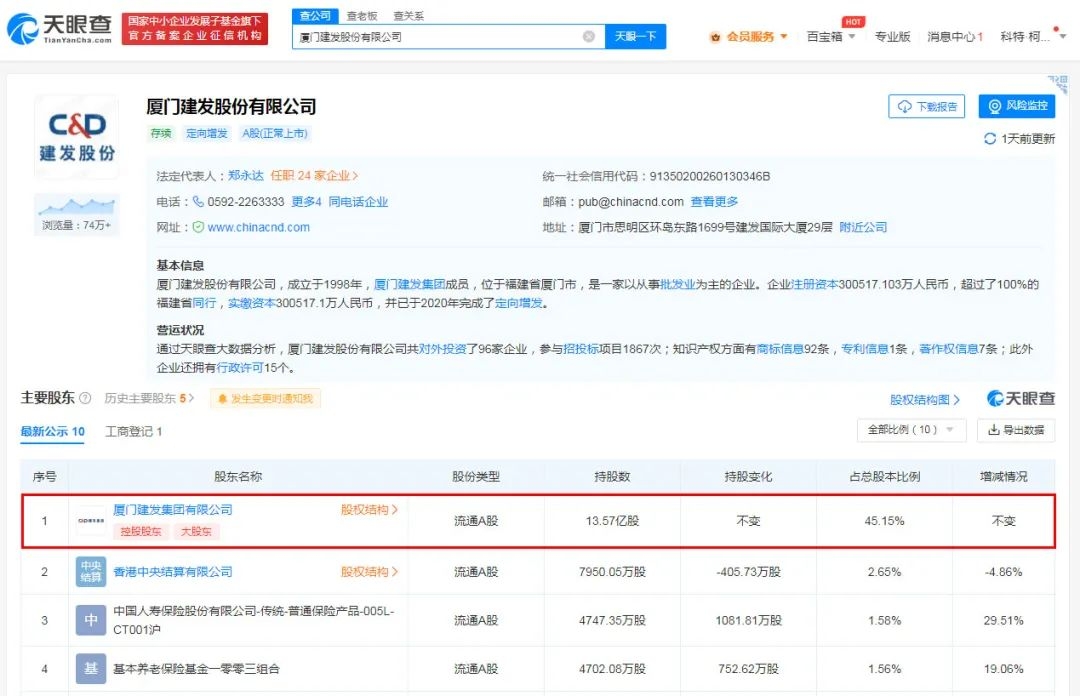Click the 批发业 industry link
The width and height of the screenshot is (1080, 696).
pyautogui.click(x=677, y=284)
